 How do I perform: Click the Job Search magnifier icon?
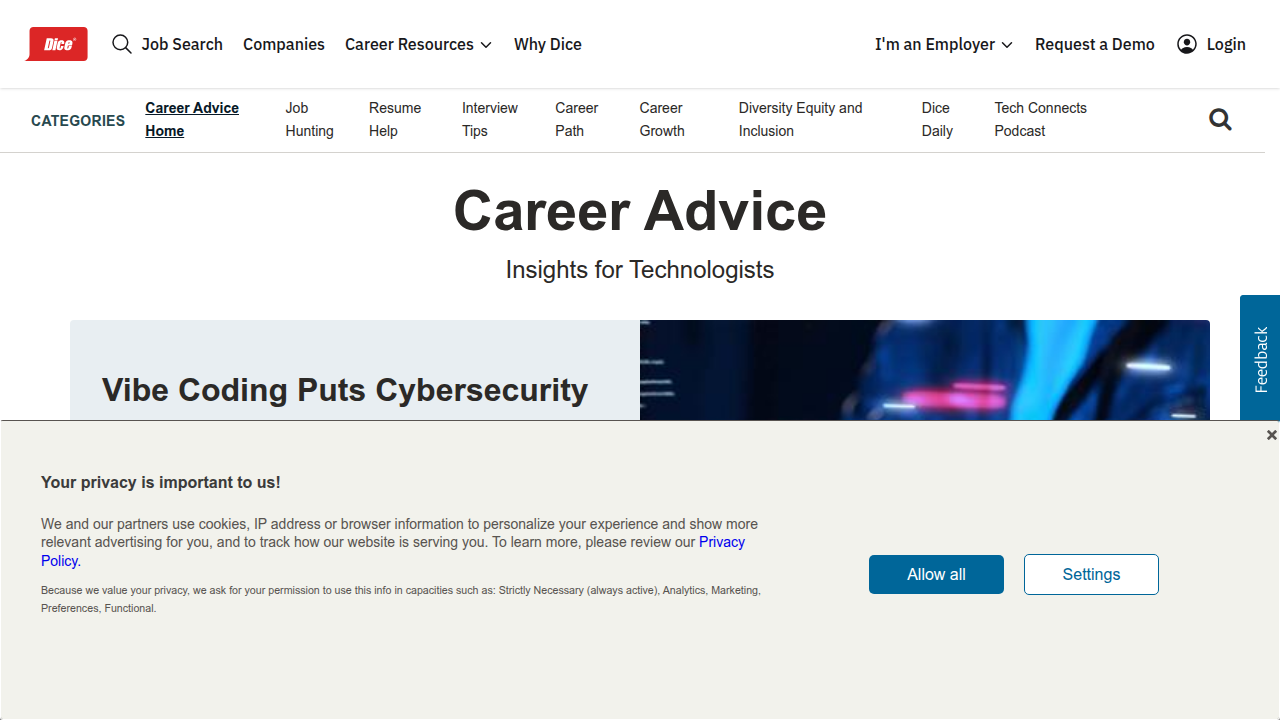[122, 44]
